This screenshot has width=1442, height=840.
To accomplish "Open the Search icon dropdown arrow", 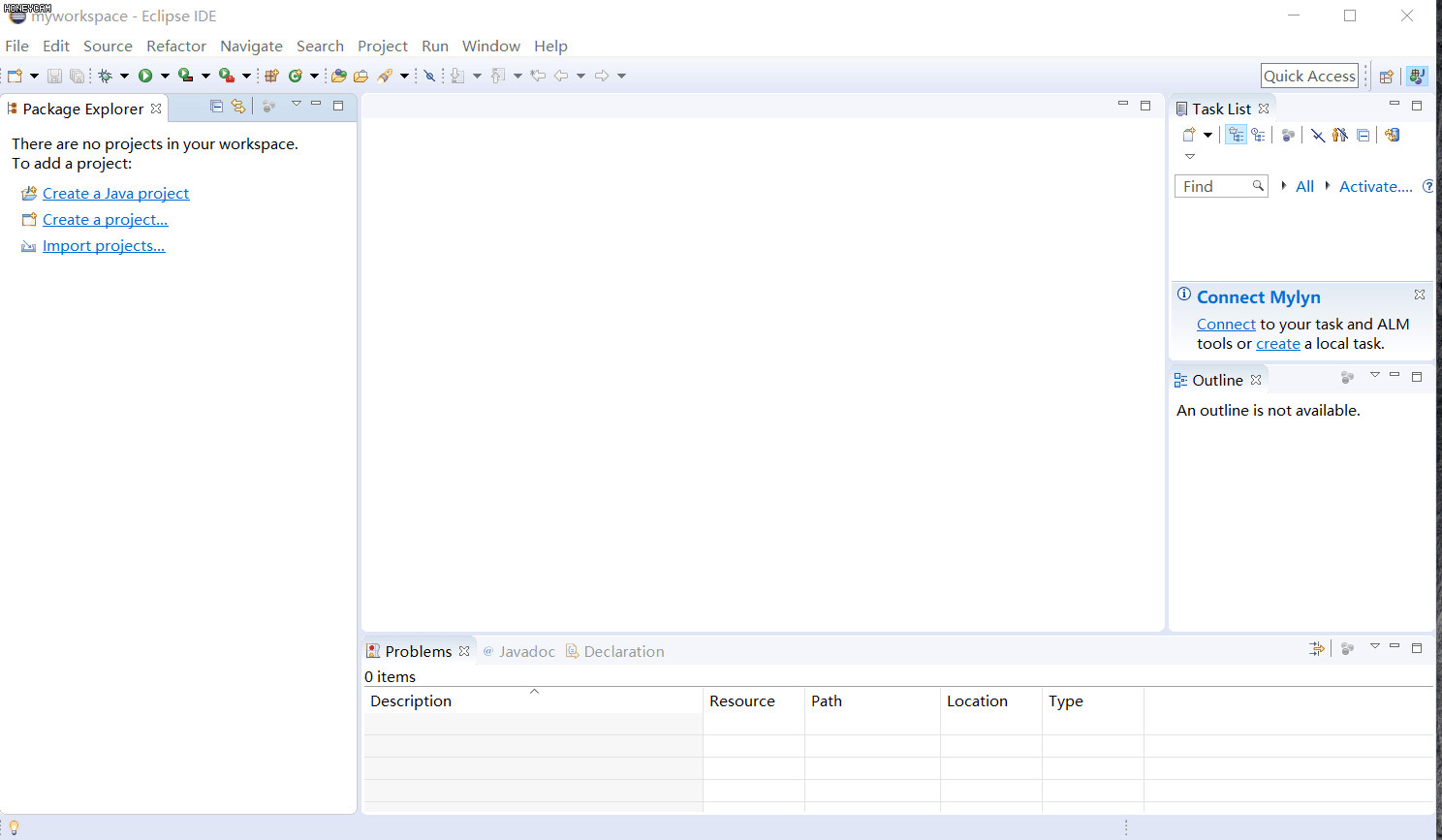I will 404,76.
